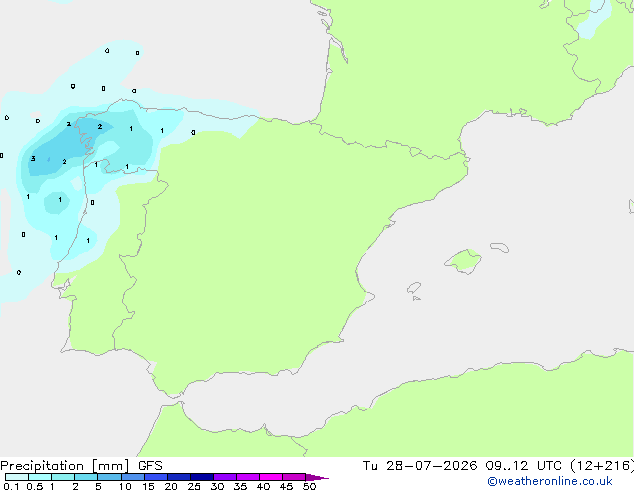Click the 45 mm legend color swatch
This screenshot has width=634, height=490.
[294, 477]
